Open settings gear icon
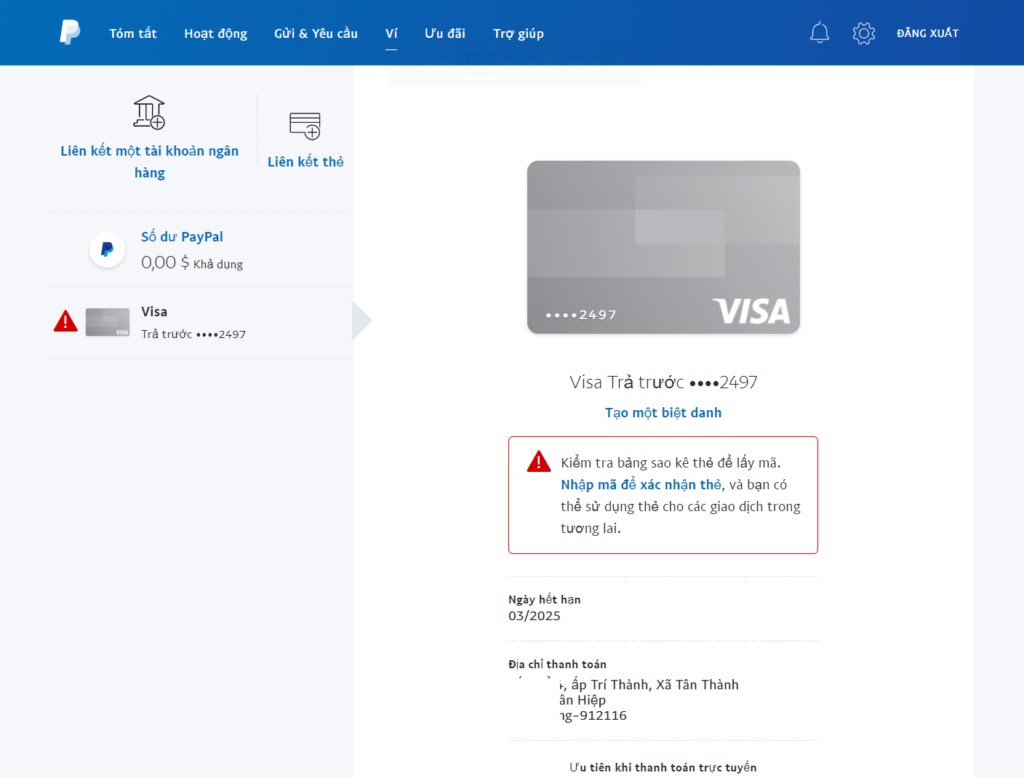 pyautogui.click(x=863, y=33)
